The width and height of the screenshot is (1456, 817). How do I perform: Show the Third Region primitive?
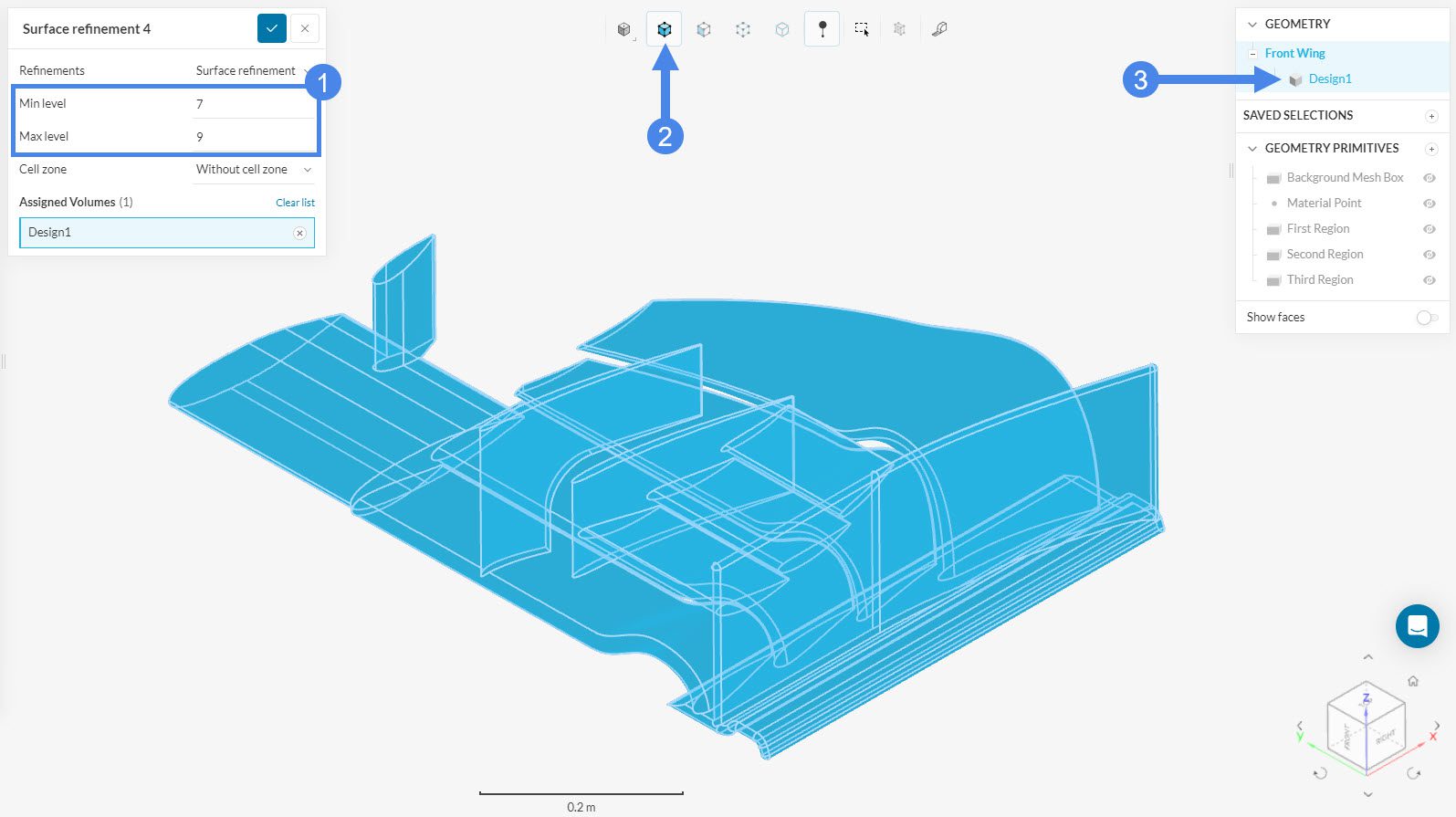(1430, 280)
